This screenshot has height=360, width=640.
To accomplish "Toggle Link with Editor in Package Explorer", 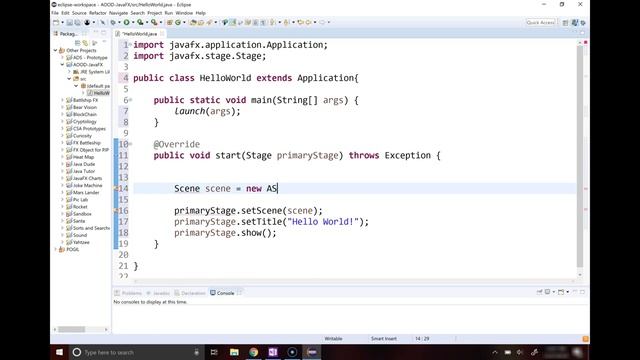I will click(85, 42).
